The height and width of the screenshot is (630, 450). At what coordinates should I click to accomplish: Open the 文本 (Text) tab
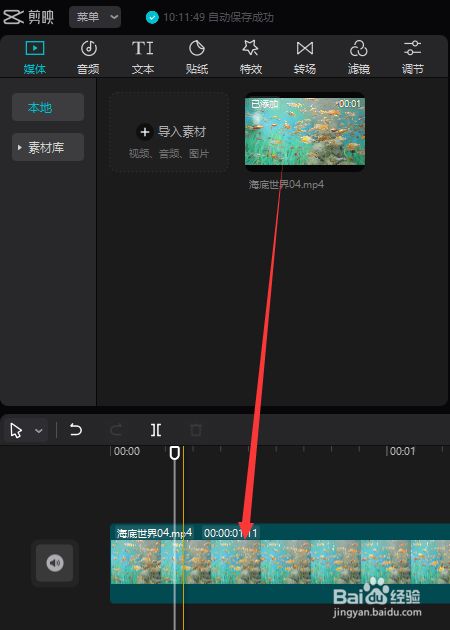point(143,57)
